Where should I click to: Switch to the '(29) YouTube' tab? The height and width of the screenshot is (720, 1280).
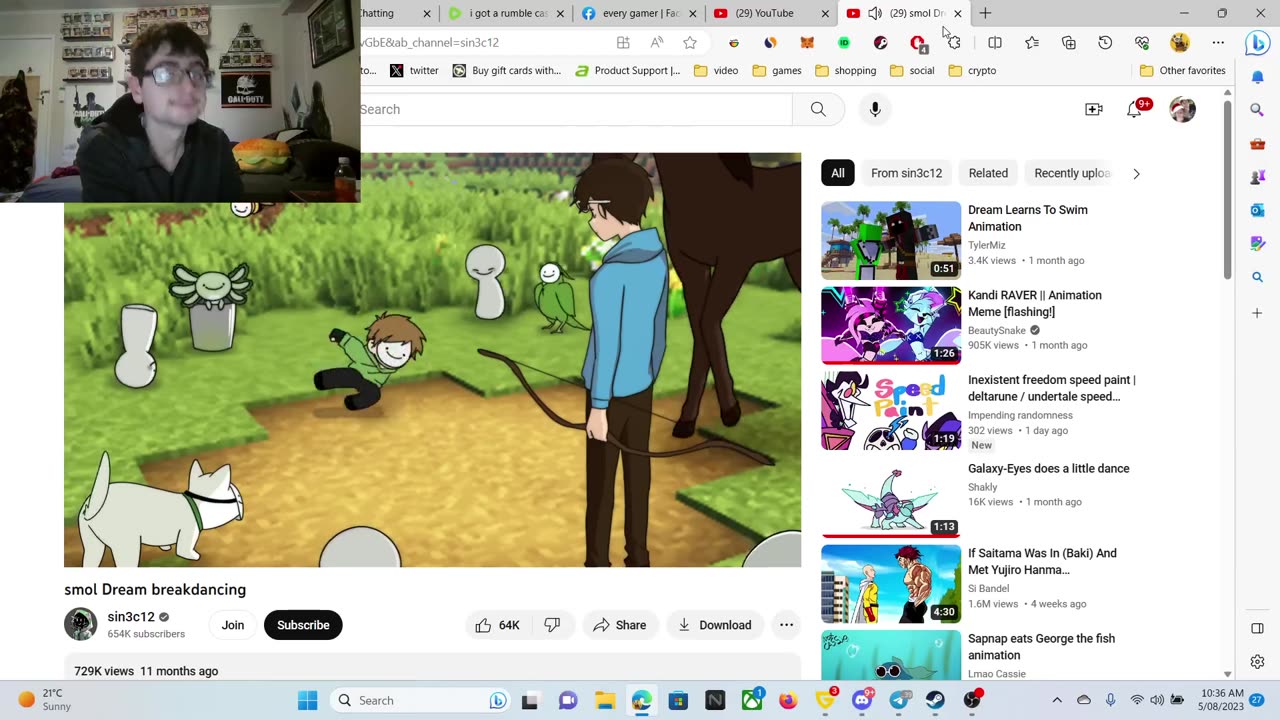pyautogui.click(x=764, y=13)
